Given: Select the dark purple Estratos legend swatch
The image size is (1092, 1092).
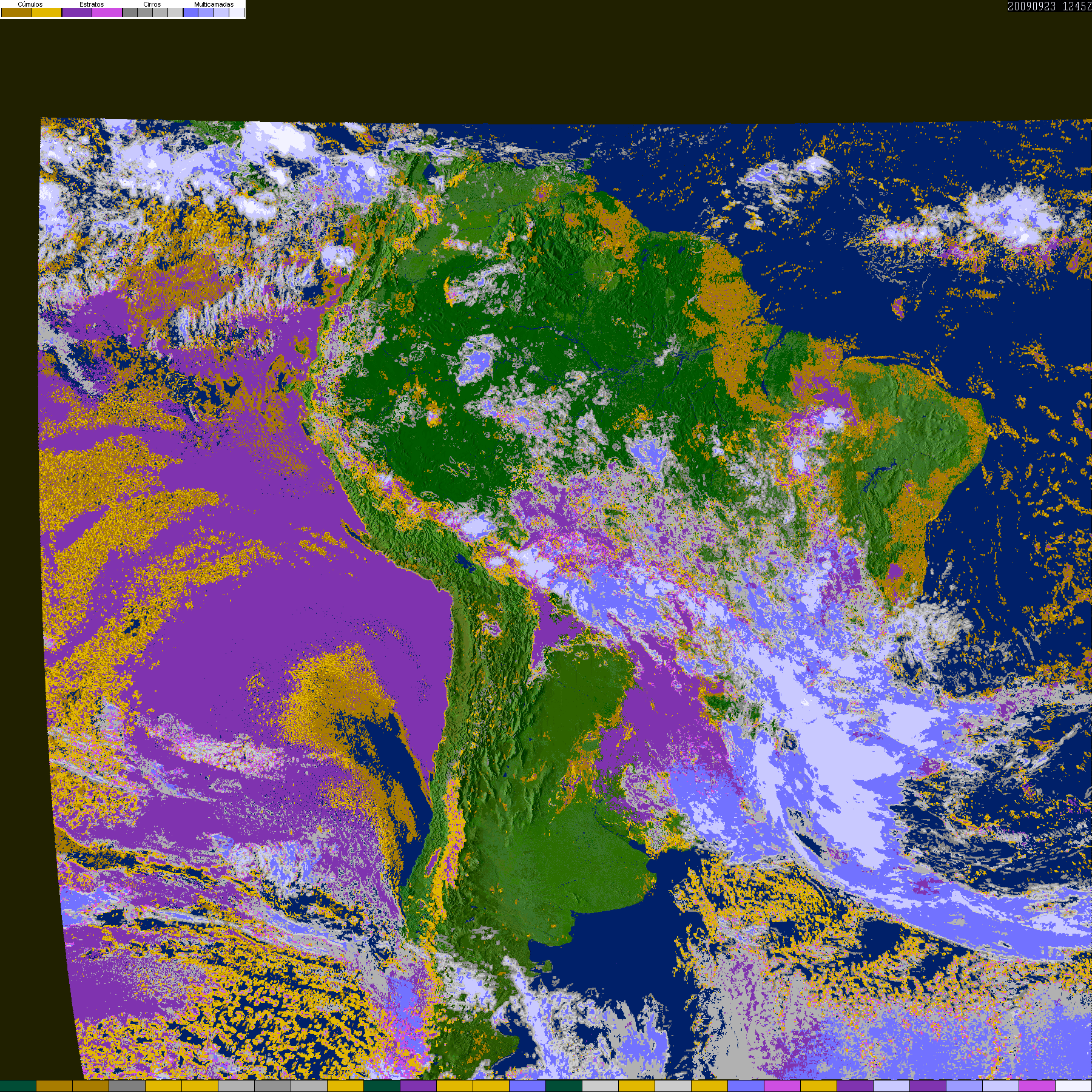Looking at the screenshot, I should click(77, 12).
